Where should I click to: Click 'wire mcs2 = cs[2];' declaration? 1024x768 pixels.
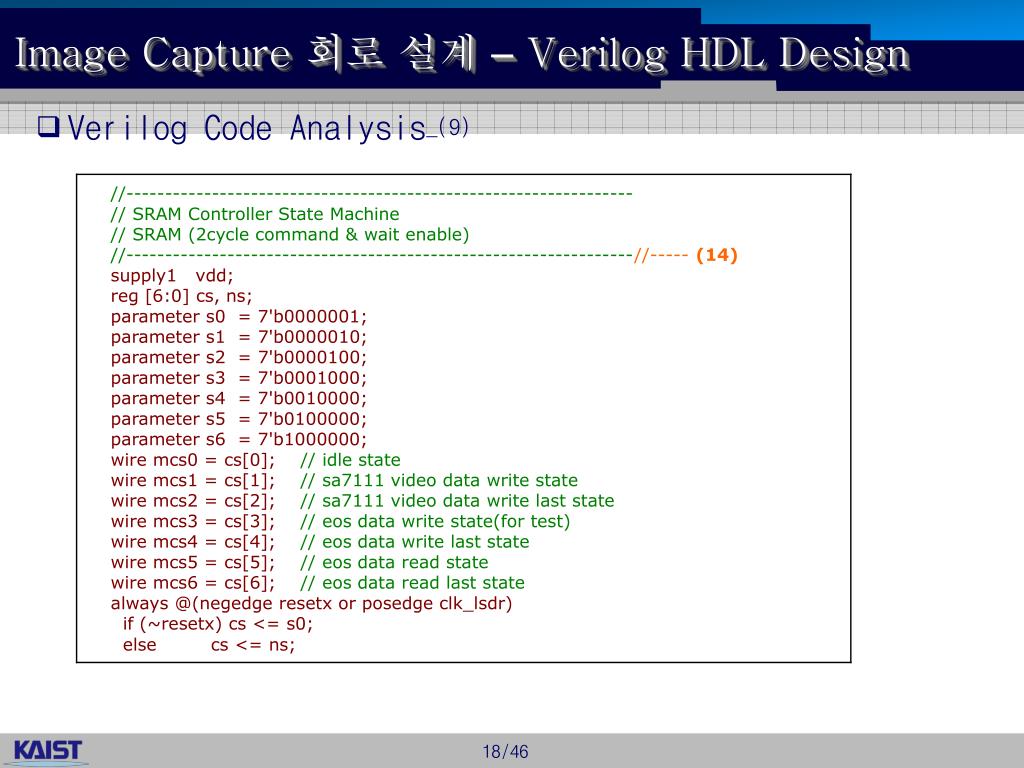pyautogui.click(x=193, y=501)
